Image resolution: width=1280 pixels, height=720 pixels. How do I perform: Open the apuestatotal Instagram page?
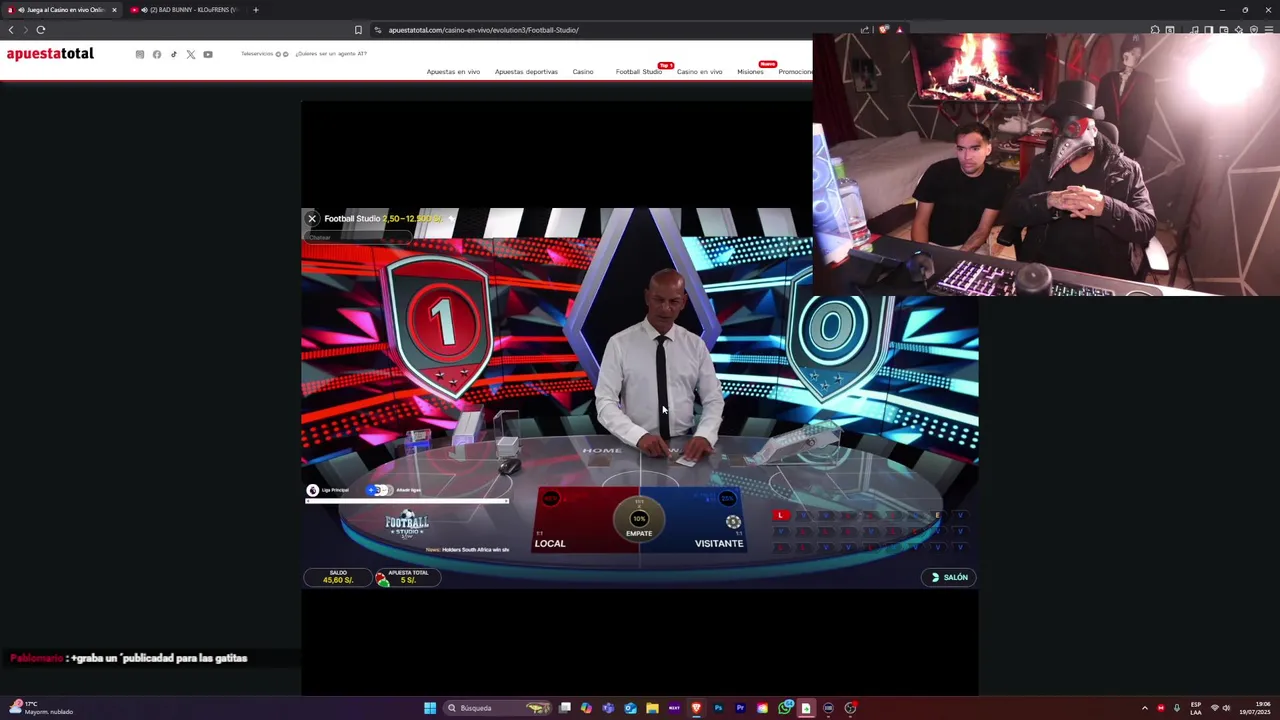[140, 54]
